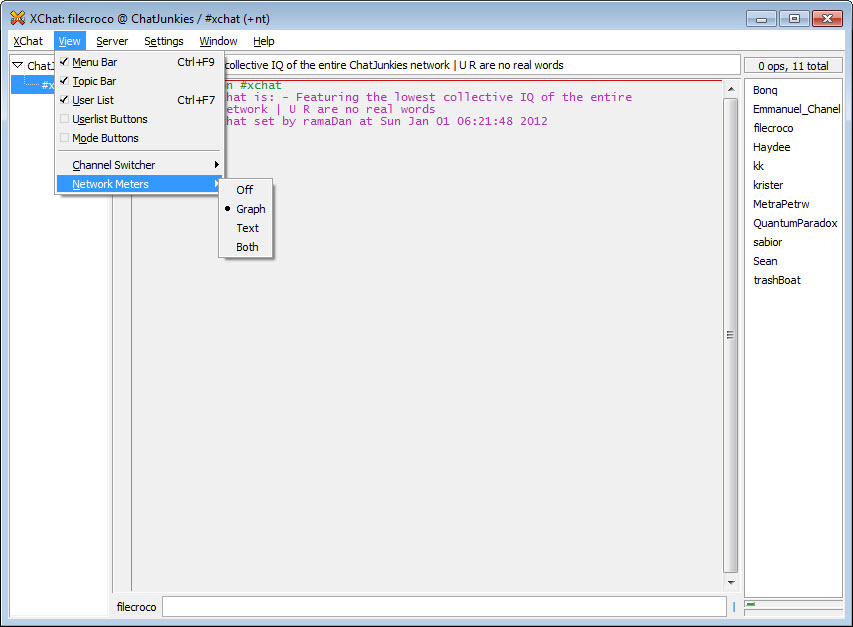Expand the Channel Switcher submenu
The image size is (853, 627).
[x=139, y=165]
